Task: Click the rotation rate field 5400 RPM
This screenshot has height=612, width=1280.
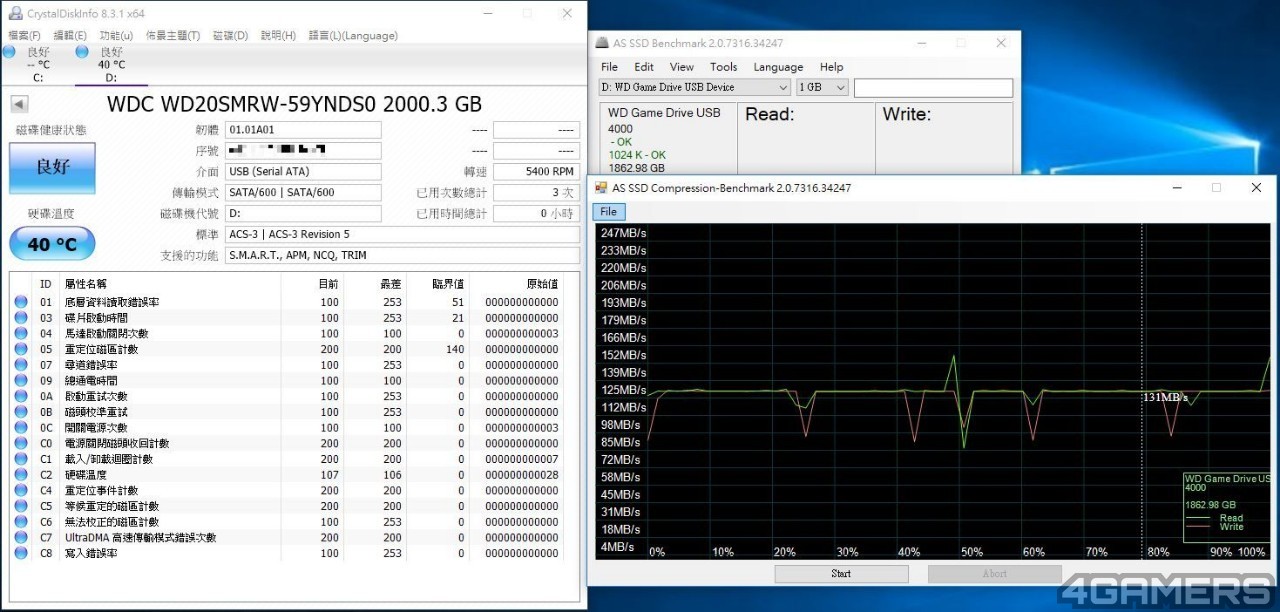Action: [x=536, y=172]
